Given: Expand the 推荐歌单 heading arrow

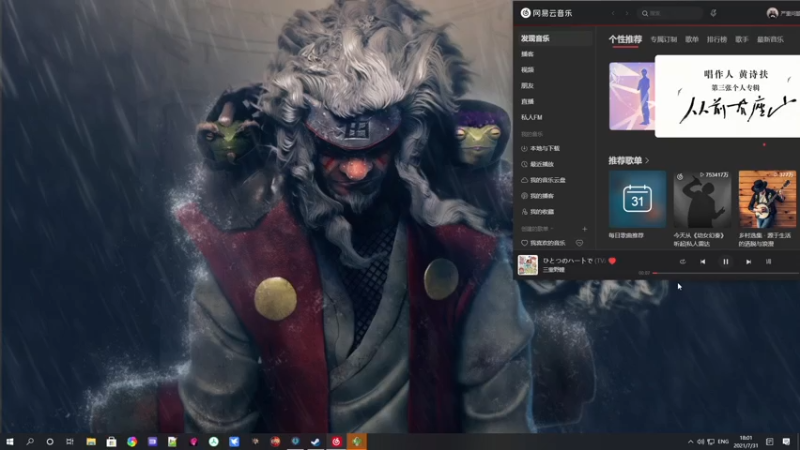Looking at the screenshot, I should 647,161.
